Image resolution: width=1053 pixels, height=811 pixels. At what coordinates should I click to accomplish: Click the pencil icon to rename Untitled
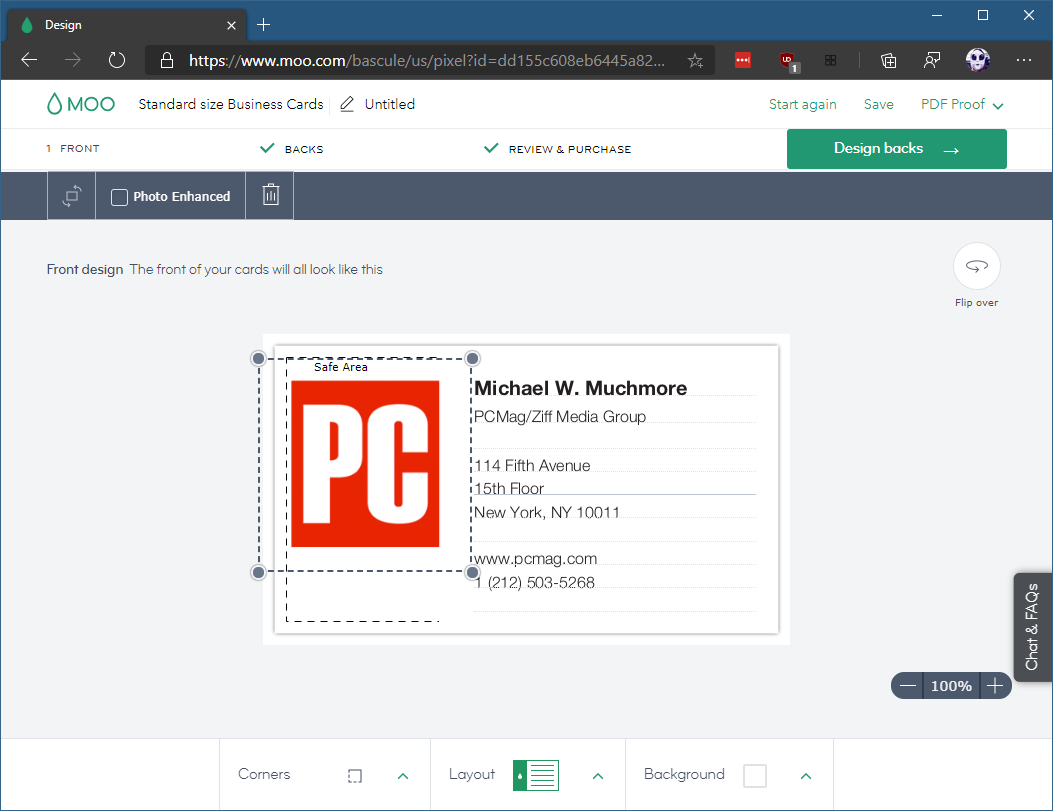tap(347, 104)
